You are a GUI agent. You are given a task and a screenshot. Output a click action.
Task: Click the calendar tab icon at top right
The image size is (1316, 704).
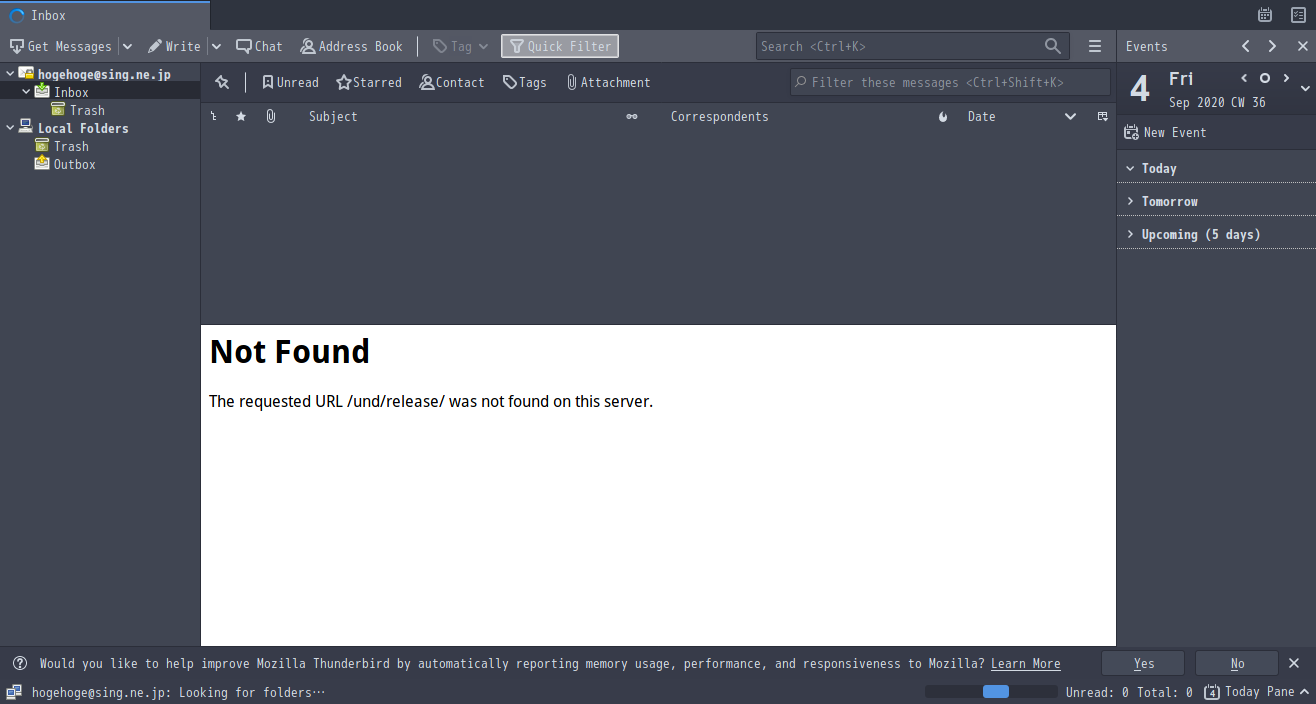point(1265,15)
